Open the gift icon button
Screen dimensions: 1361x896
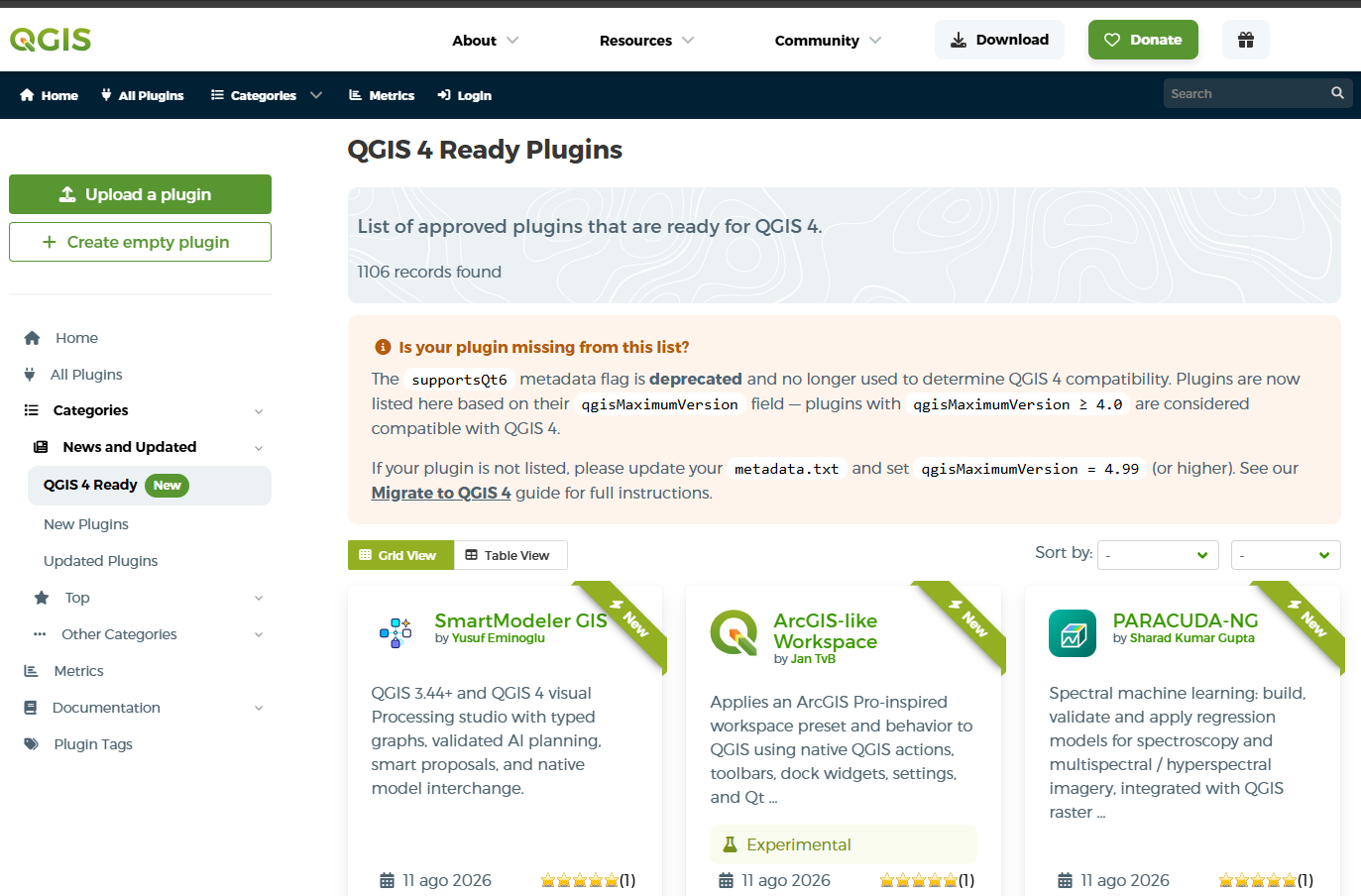pyautogui.click(x=1246, y=40)
